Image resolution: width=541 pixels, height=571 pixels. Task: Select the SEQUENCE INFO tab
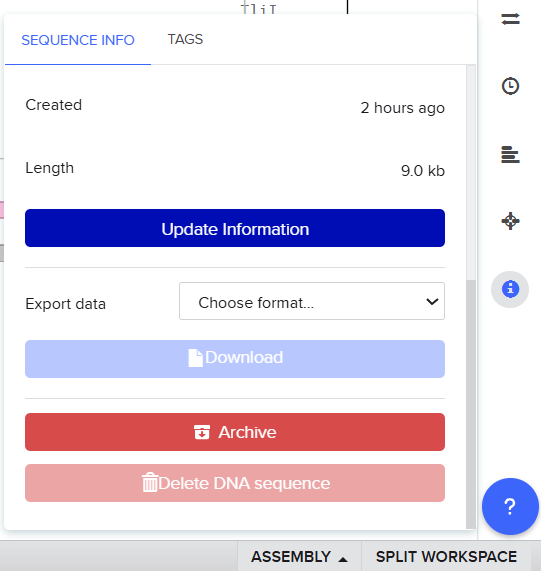[x=78, y=40]
